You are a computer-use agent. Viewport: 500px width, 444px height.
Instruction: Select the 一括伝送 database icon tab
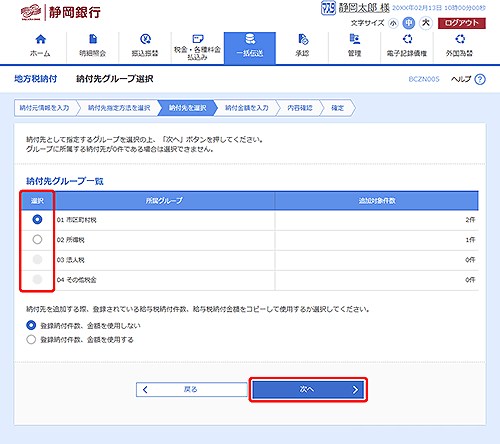click(x=250, y=39)
